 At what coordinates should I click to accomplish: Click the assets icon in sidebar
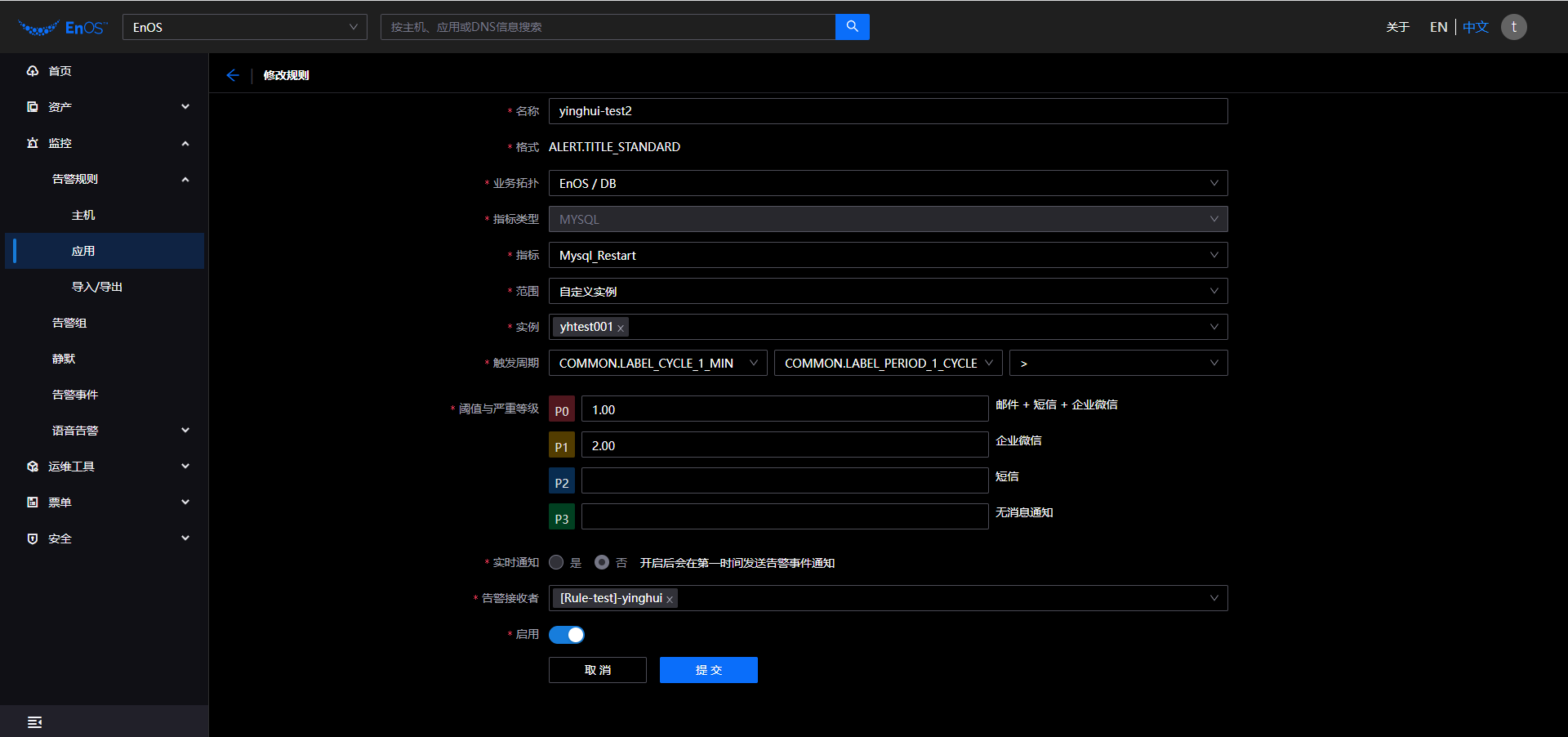coord(33,107)
